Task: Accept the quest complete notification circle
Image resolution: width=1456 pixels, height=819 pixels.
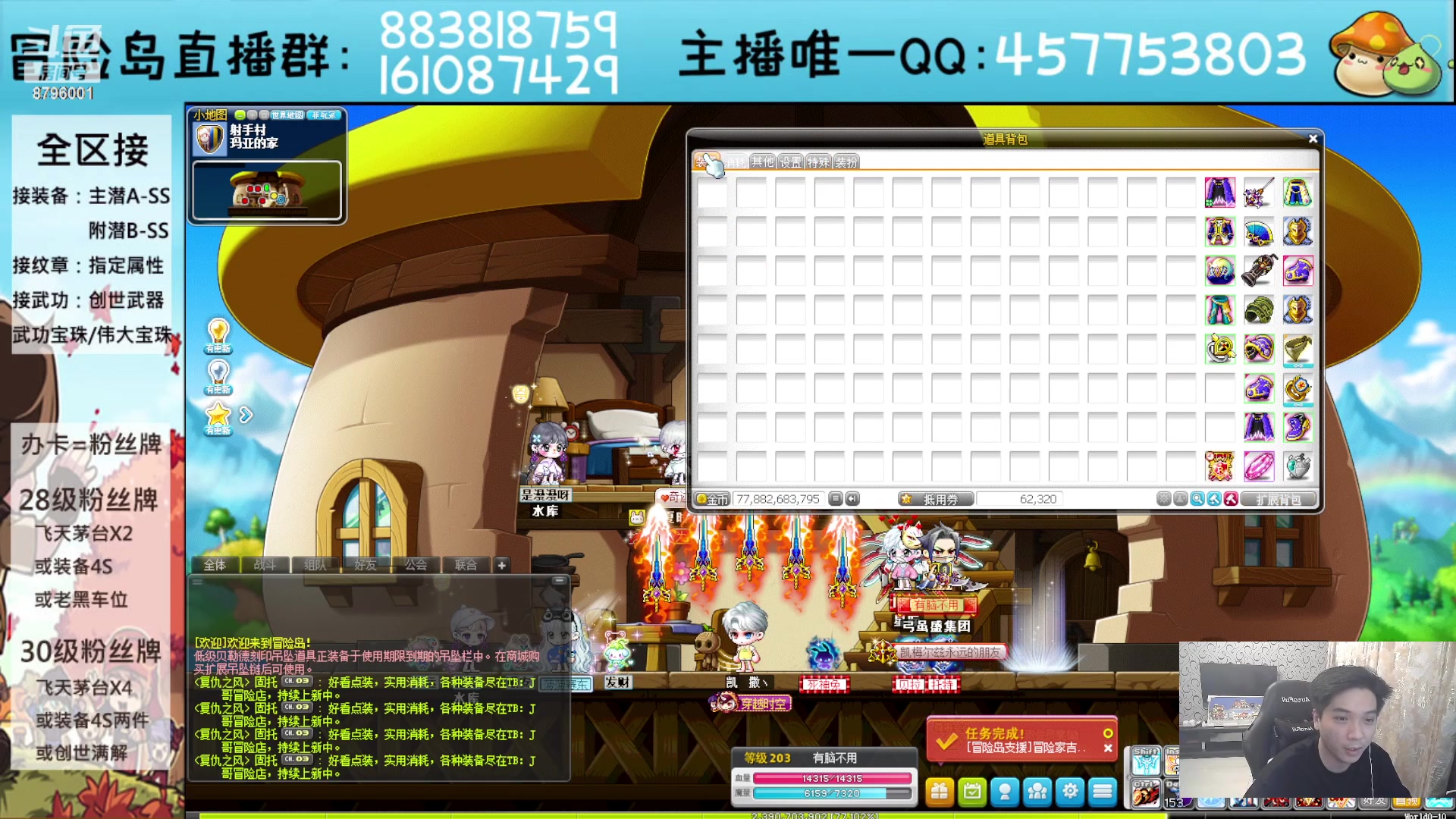Action: coord(1108,733)
